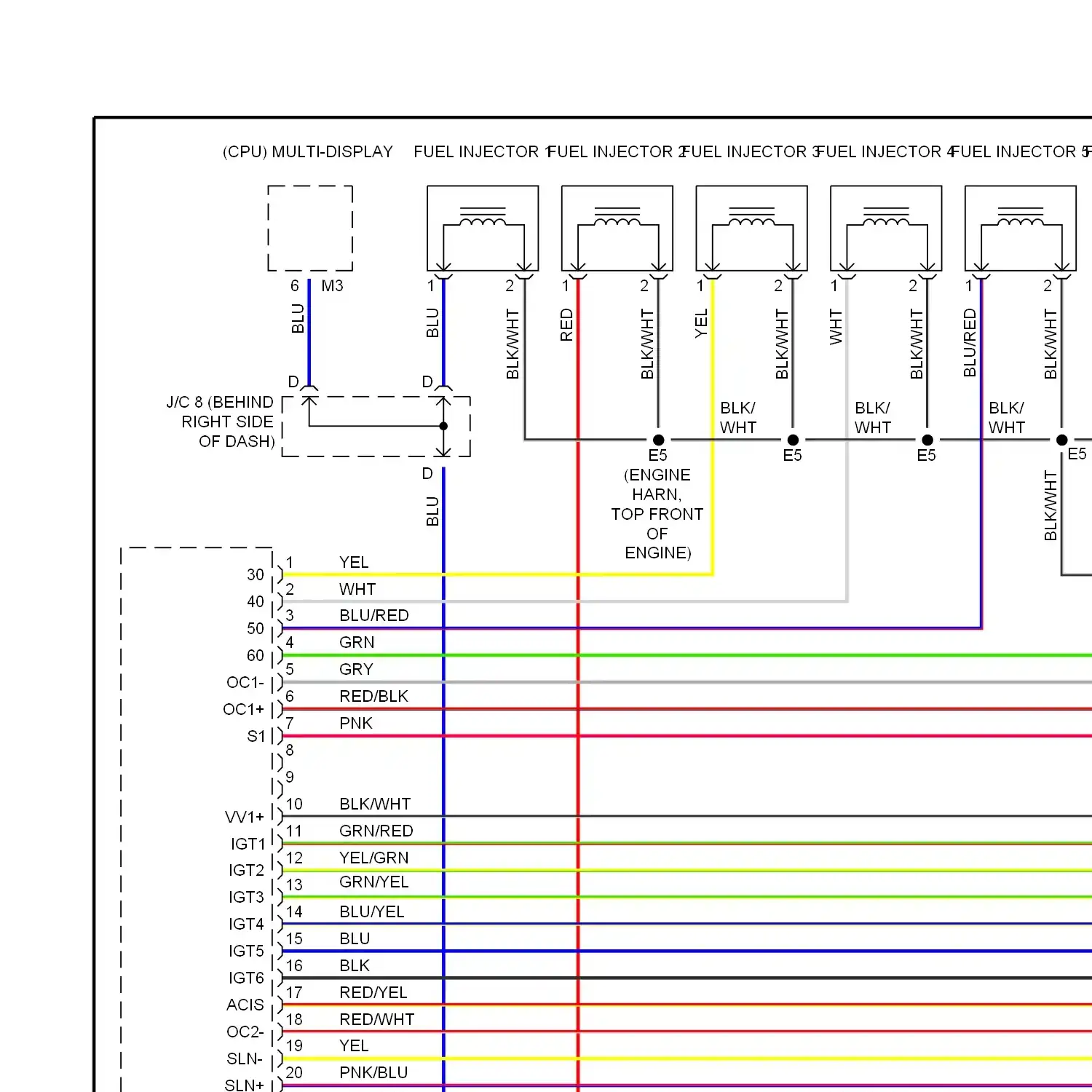
Task: Select the IGT4 terminal label
Action: pos(247,924)
